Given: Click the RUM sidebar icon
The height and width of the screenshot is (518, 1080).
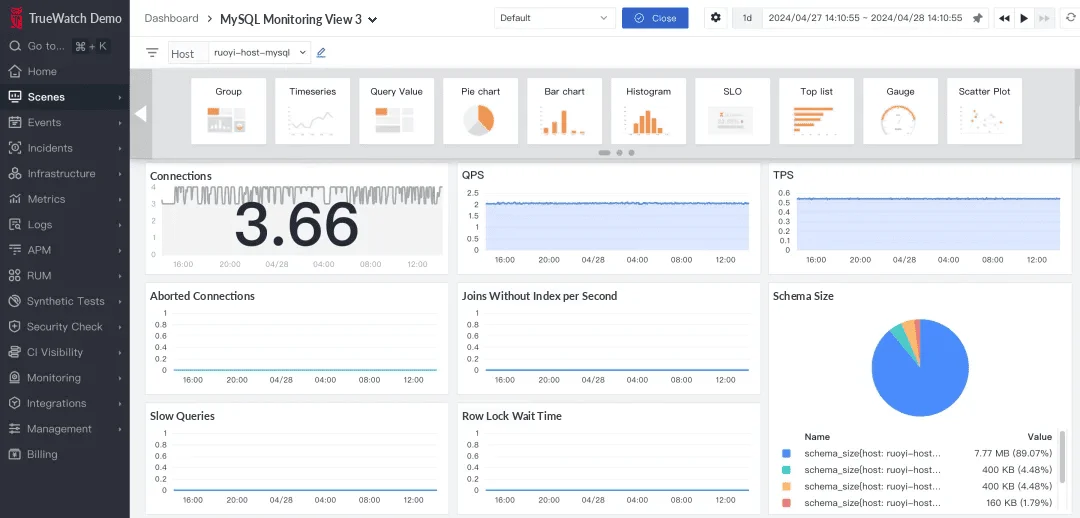Looking at the screenshot, I should coord(15,276).
